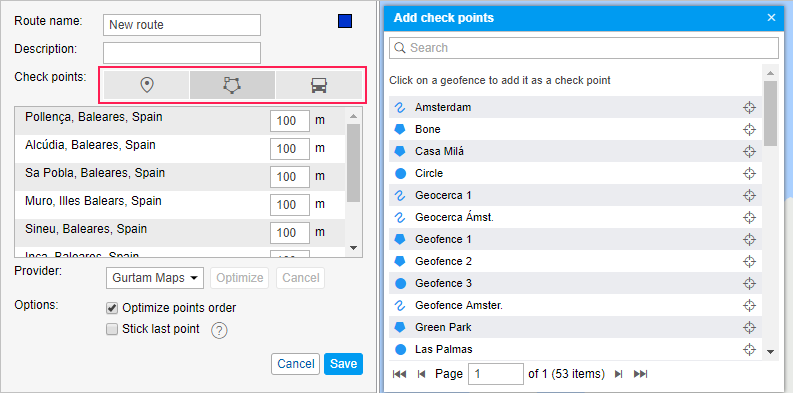The image size is (793, 393).
Task: Select the address check point pin icon
Action: pos(147,85)
